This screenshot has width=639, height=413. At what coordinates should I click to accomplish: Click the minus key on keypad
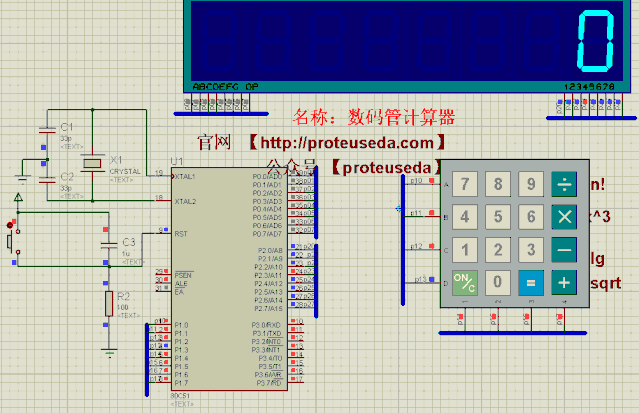[564, 250]
